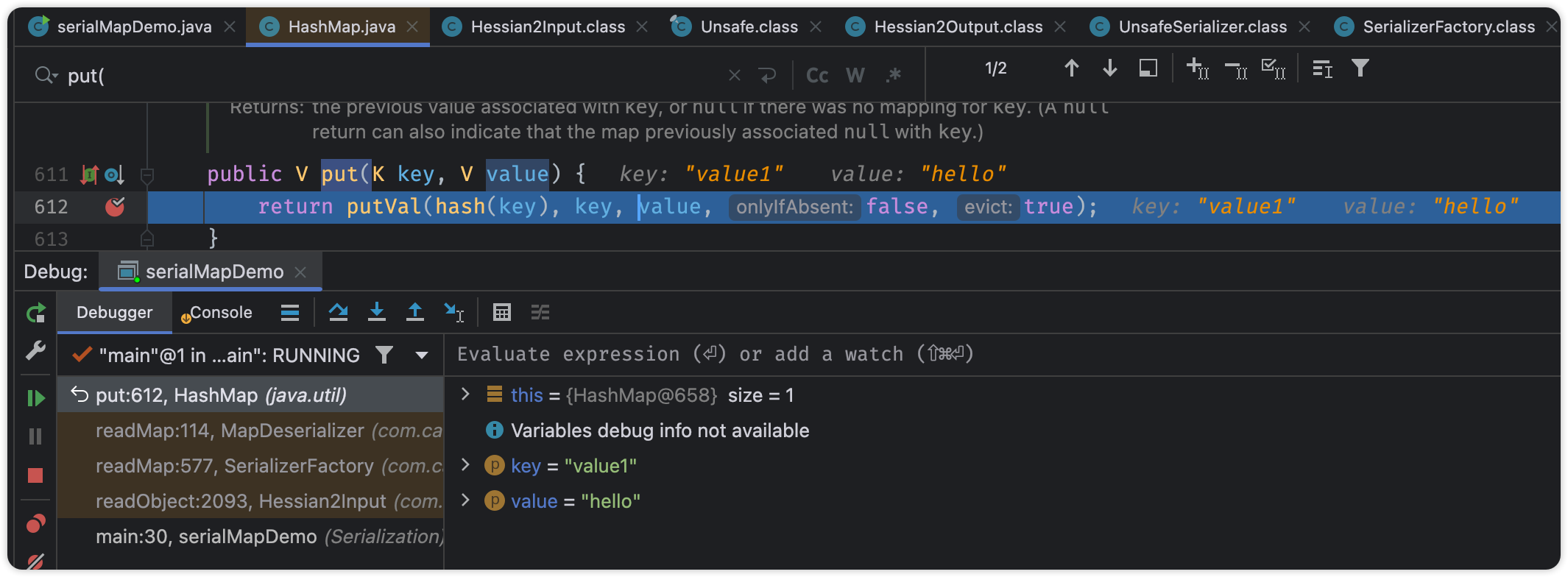The image size is (1568, 577).
Task: Select main:30, serialMapDemo frame
Action: [250, 537]
